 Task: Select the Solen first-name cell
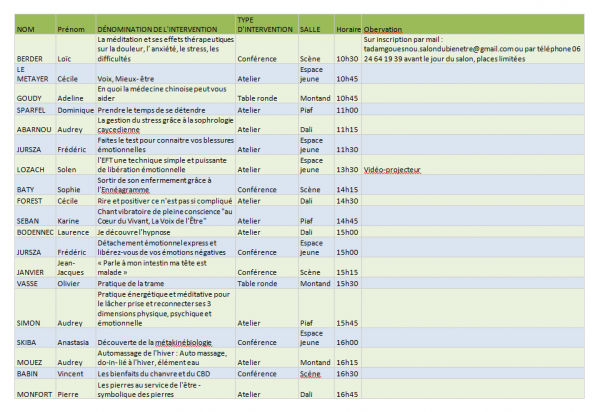point(76,165)
